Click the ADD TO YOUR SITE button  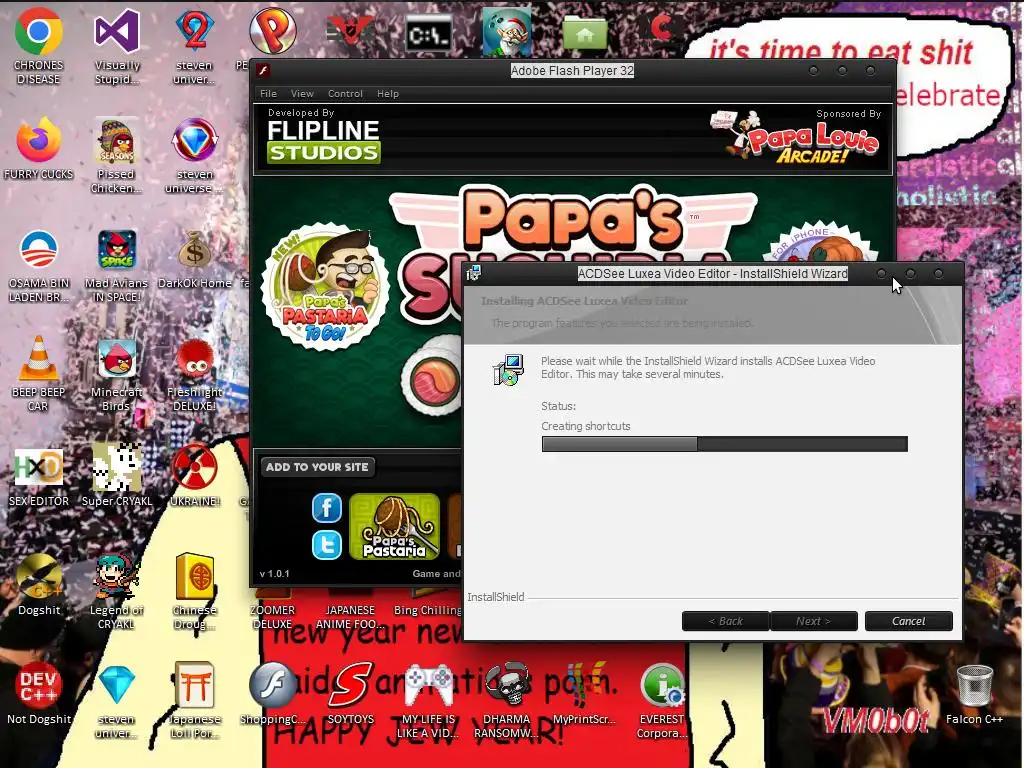[x=317, y=467]
